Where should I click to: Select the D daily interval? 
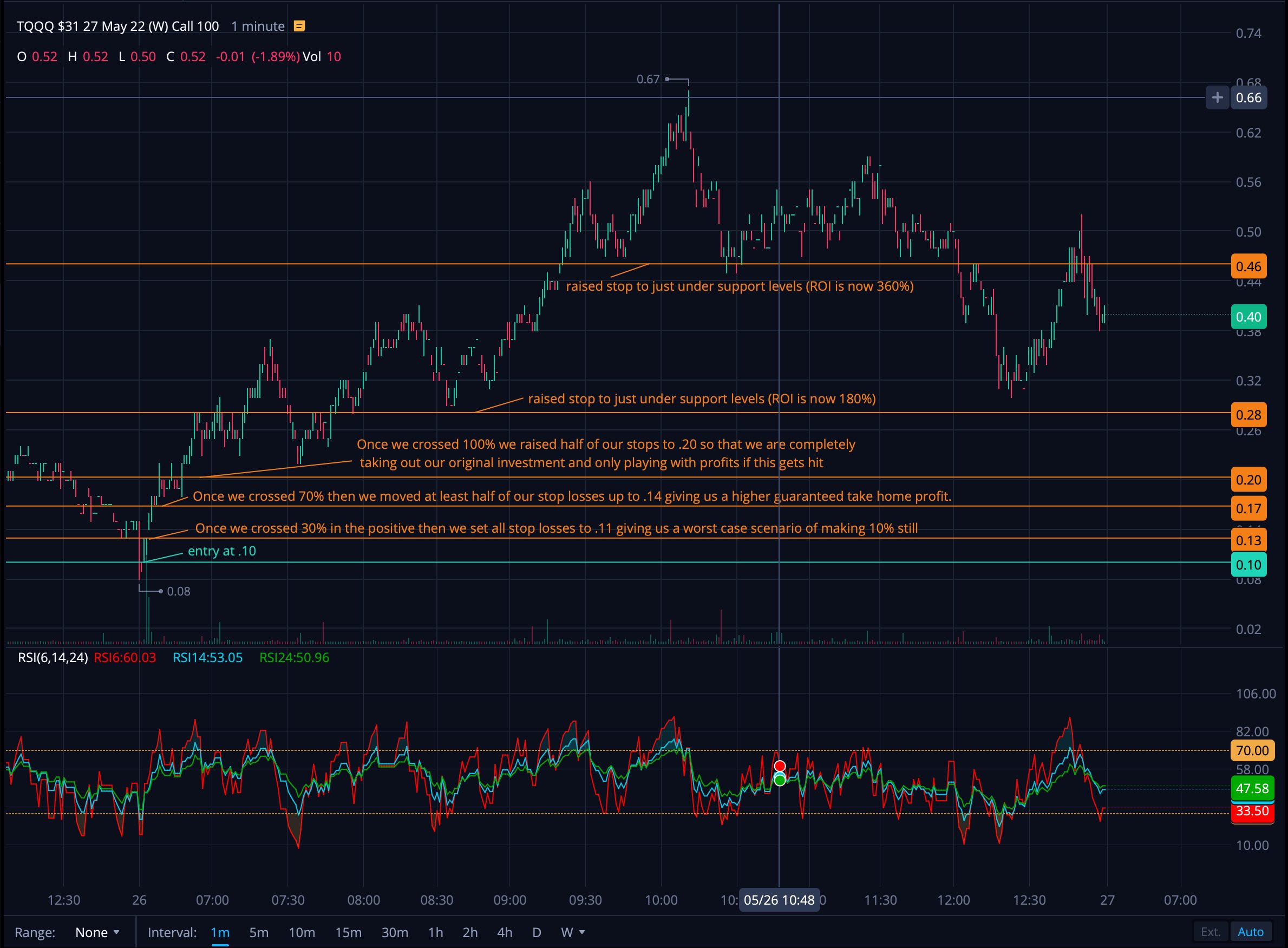point(537,932)
